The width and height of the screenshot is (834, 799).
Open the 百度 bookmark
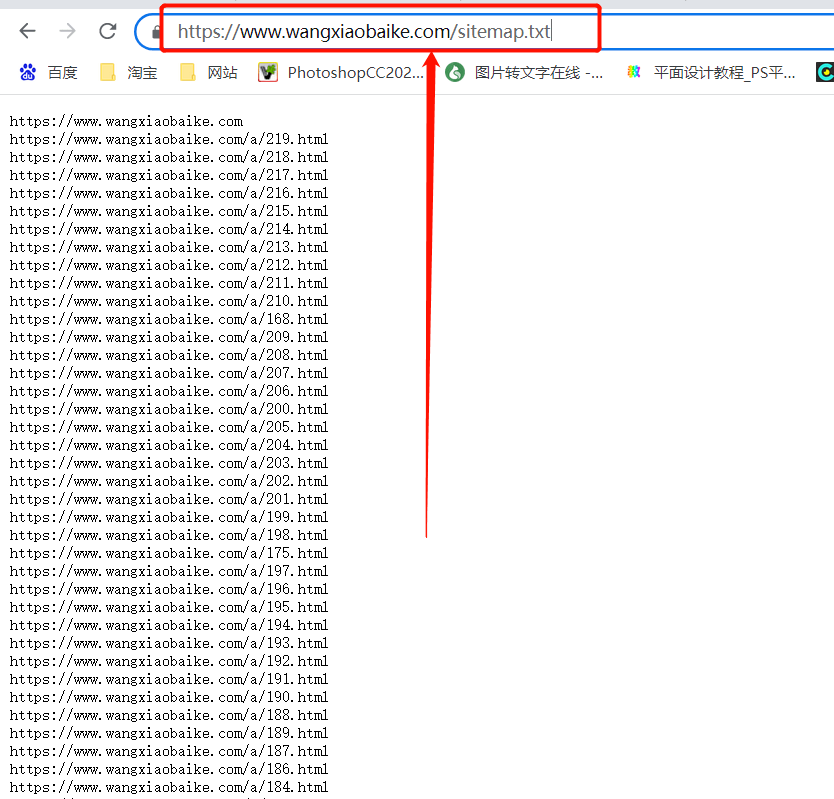click(x=48, y=72)
